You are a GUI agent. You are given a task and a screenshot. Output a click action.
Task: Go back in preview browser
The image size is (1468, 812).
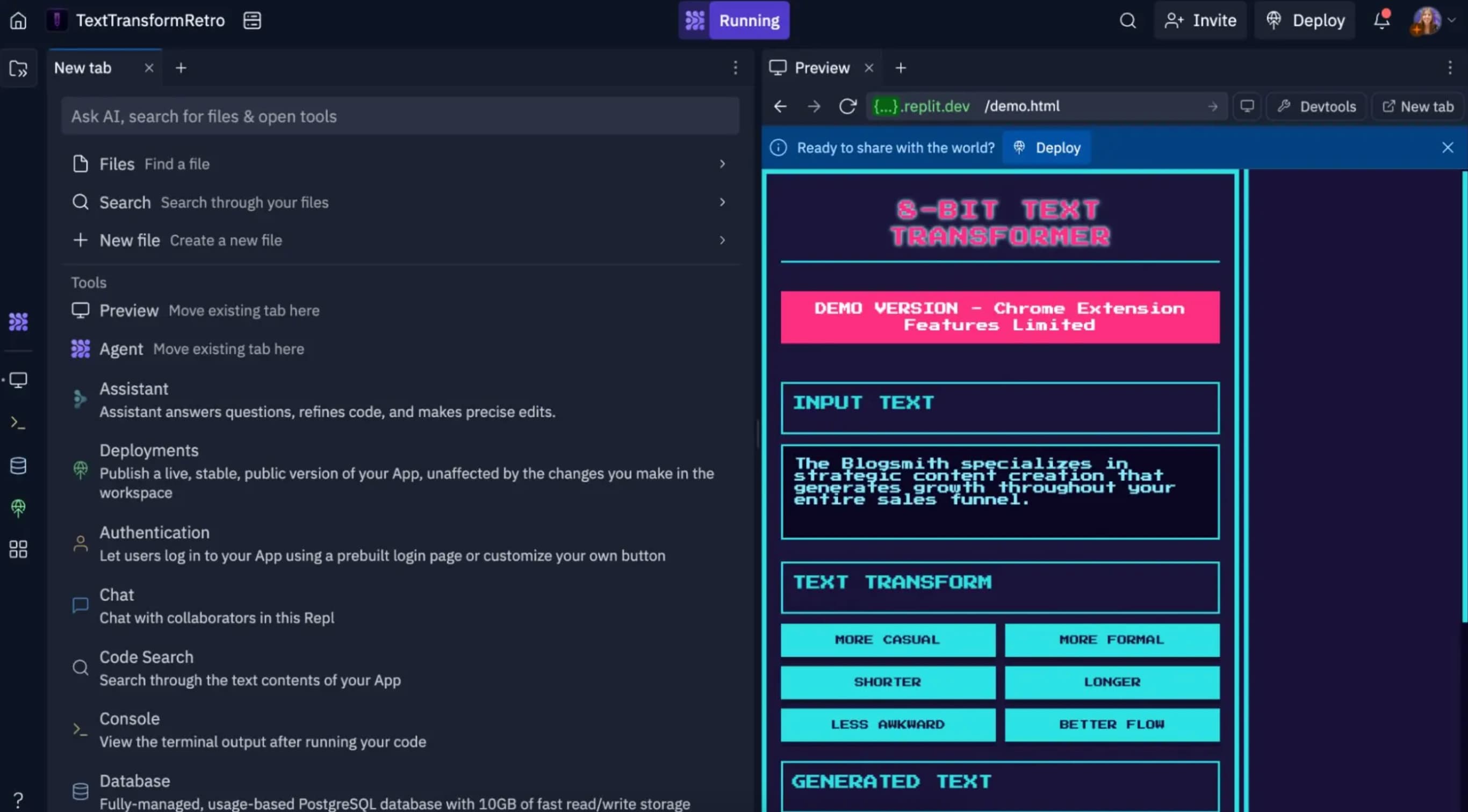(780, 106)
